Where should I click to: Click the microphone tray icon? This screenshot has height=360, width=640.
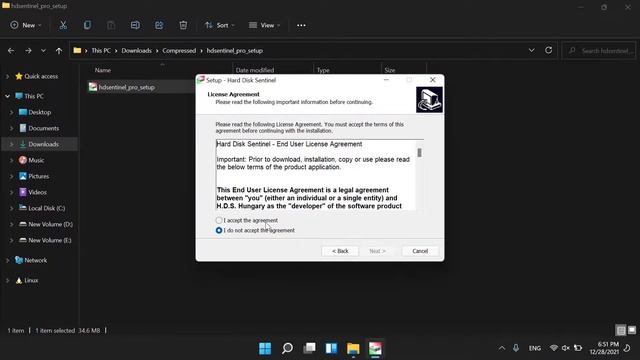pos(516,348)
